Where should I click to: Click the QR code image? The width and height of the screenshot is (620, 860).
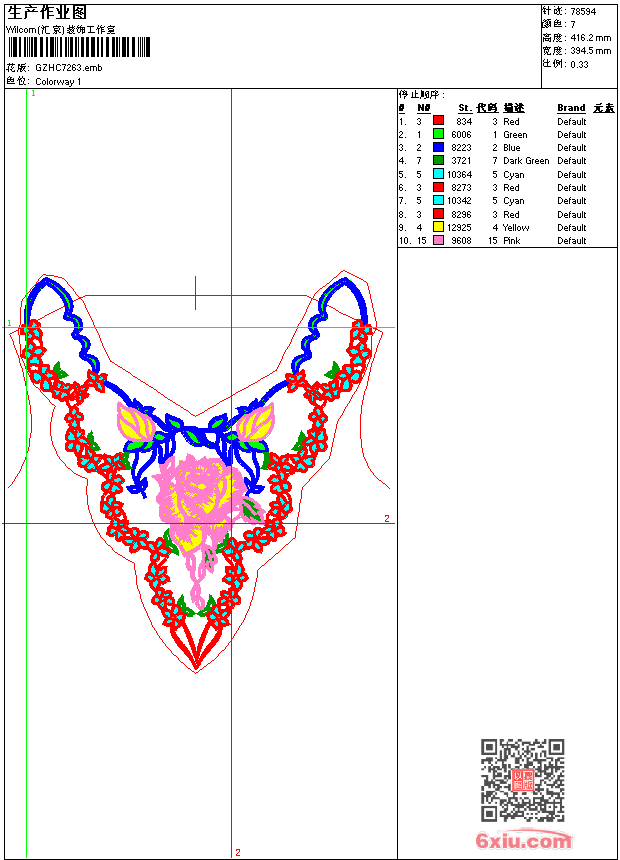[x=522, y=780]
